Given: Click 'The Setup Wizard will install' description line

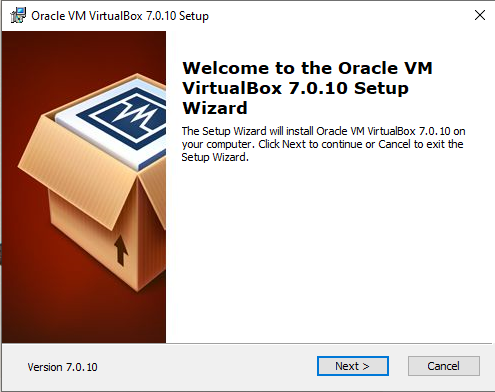Looking at the screenshot, I should [323, 131].
